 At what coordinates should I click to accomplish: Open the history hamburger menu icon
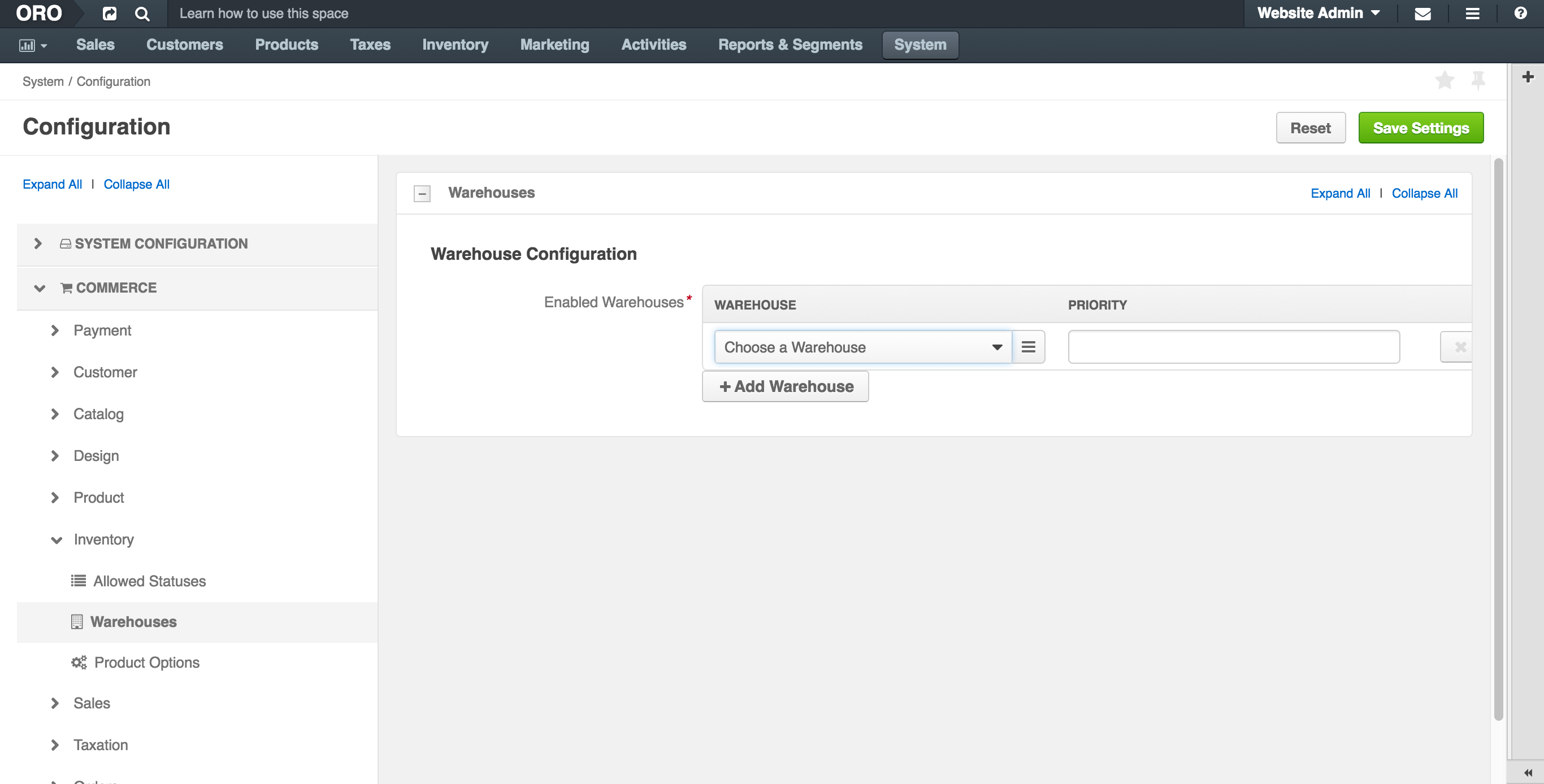click(1473, 13)
